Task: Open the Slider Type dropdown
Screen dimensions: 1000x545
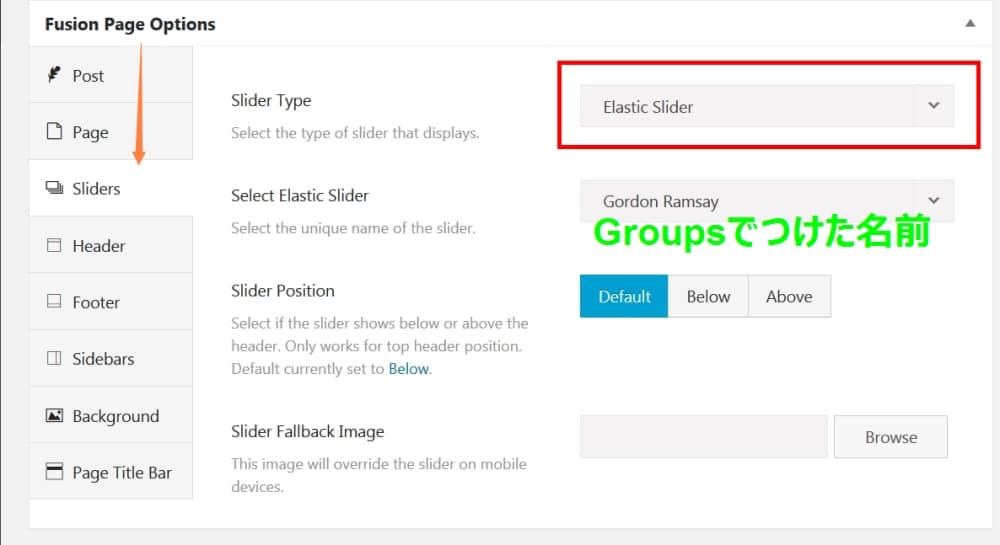Action: pos(767,106)
